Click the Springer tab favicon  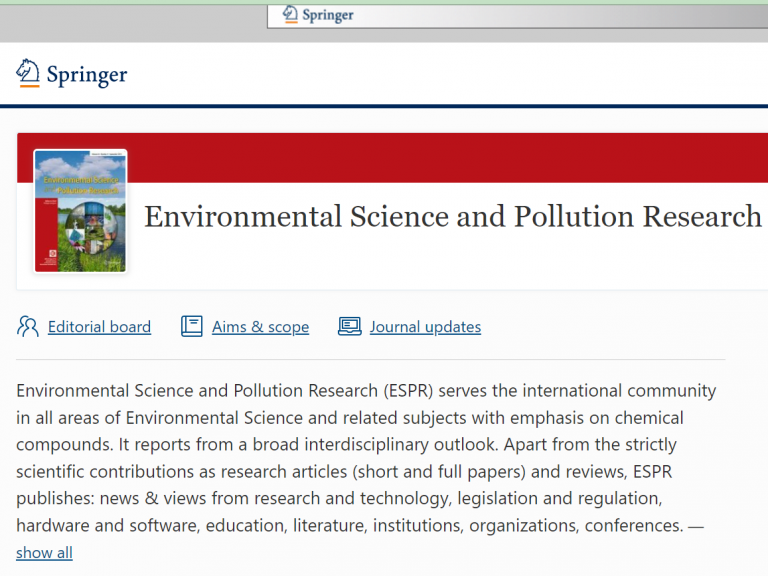[x=290, y=14]
